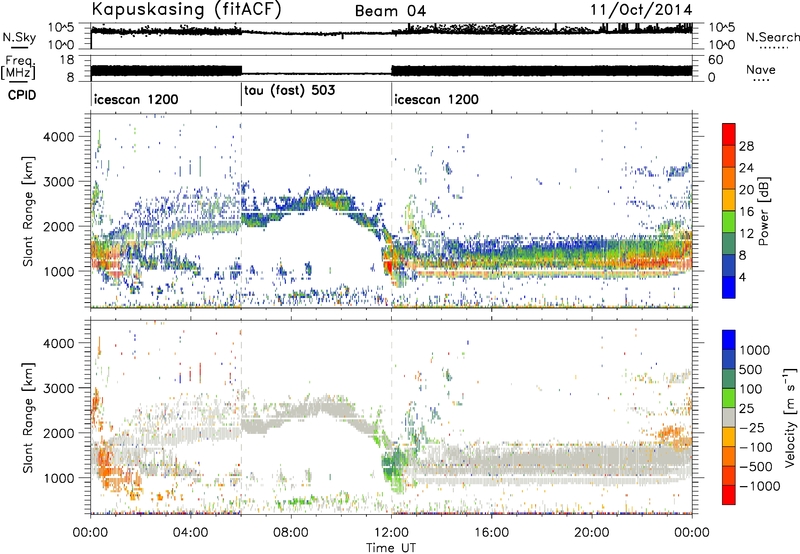Select the Beam 04 label
This screenshot has height=554, width=800.
click(x=390, y=11)
